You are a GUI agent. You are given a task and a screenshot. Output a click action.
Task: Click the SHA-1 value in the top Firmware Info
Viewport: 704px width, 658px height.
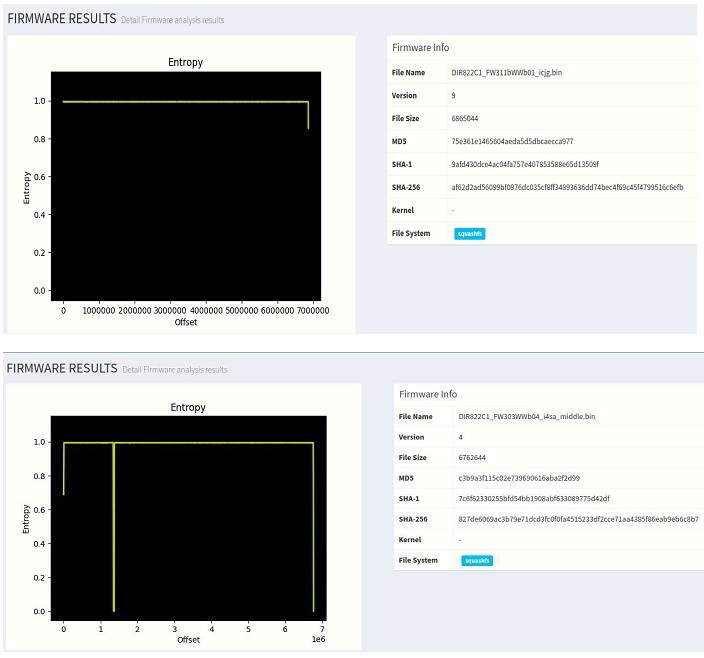click(525, 164)
